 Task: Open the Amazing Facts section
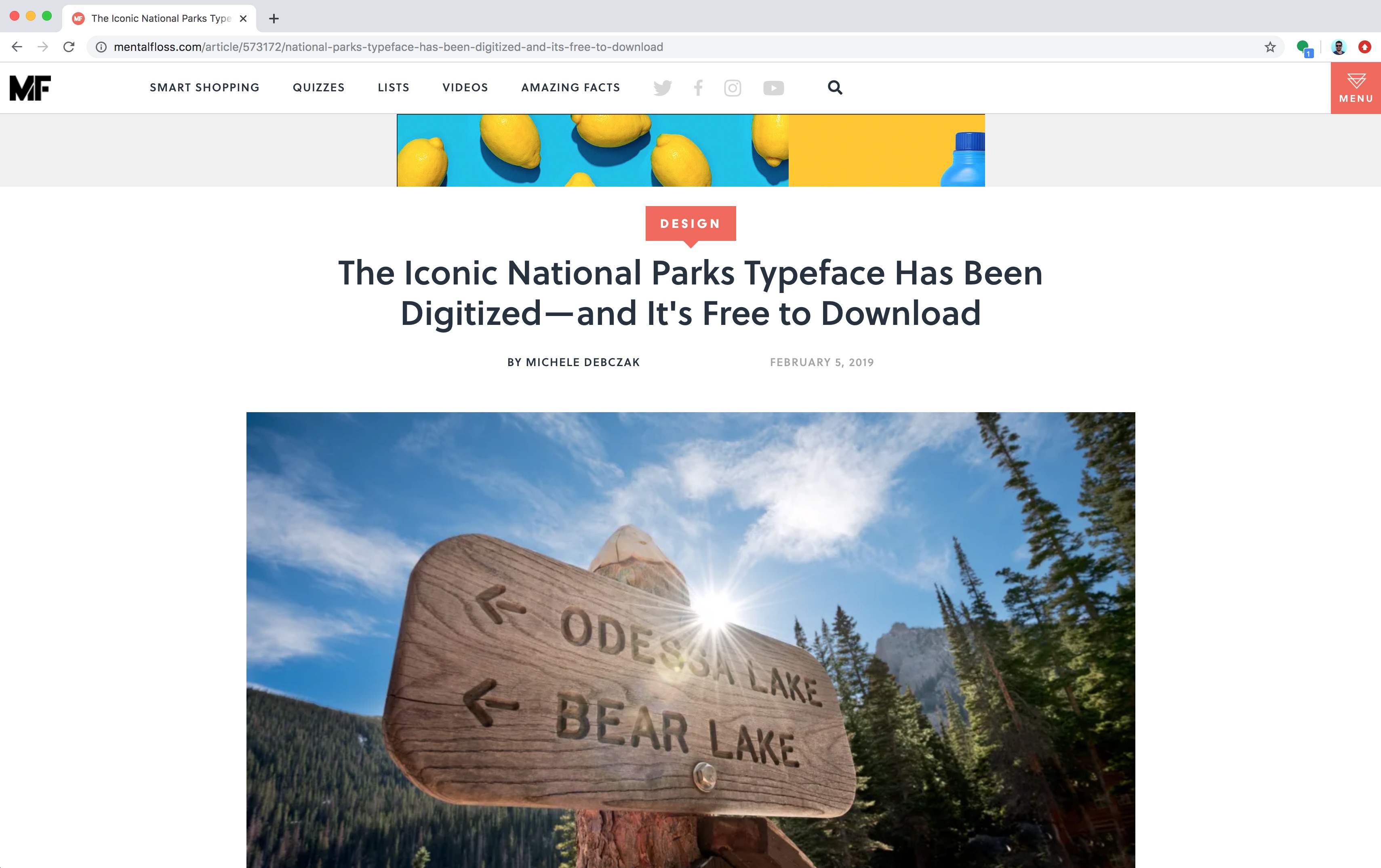(x=571, y=87)
